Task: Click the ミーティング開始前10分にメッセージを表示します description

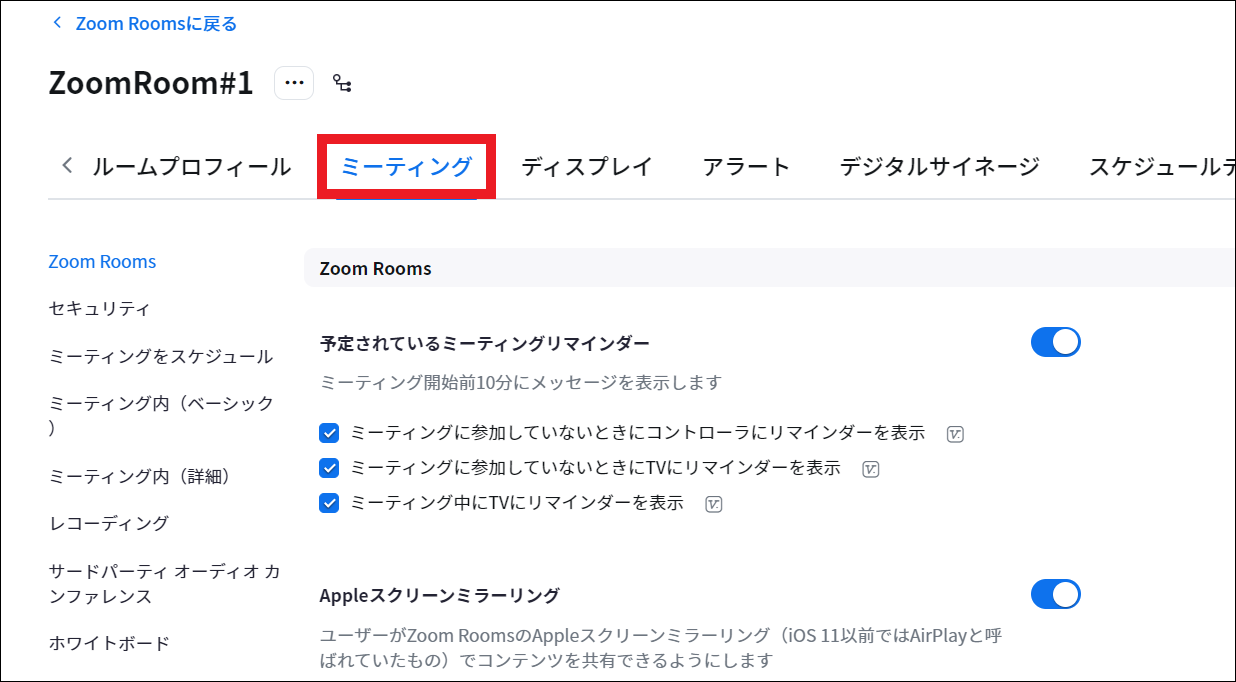Action: pos(521,382)
